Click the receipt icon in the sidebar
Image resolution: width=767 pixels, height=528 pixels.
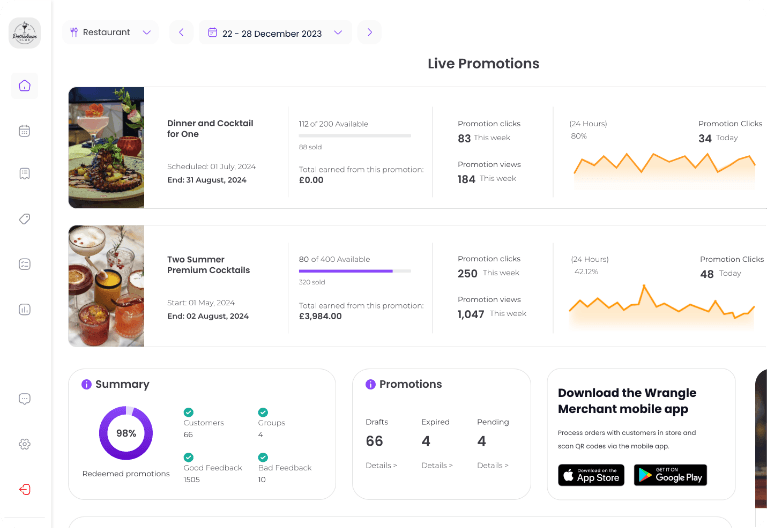tap(25, 174)
